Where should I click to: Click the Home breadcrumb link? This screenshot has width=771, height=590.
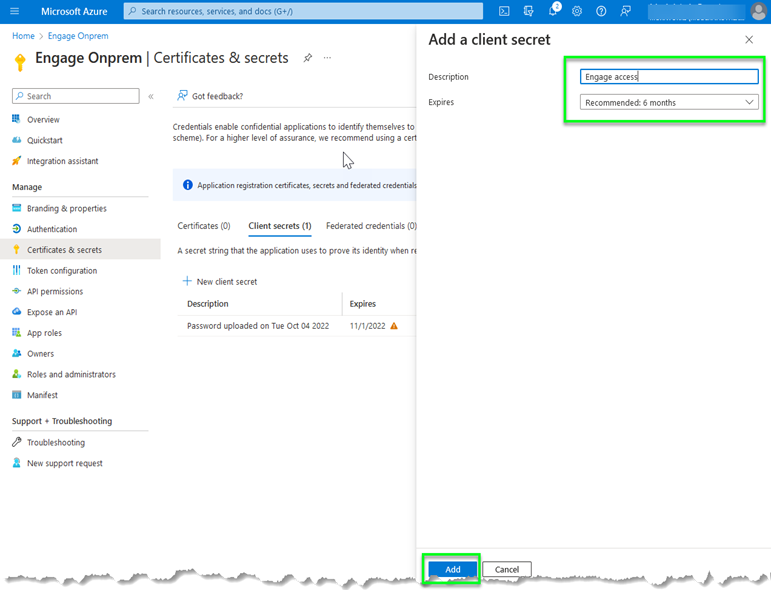(x=23, y=36)
